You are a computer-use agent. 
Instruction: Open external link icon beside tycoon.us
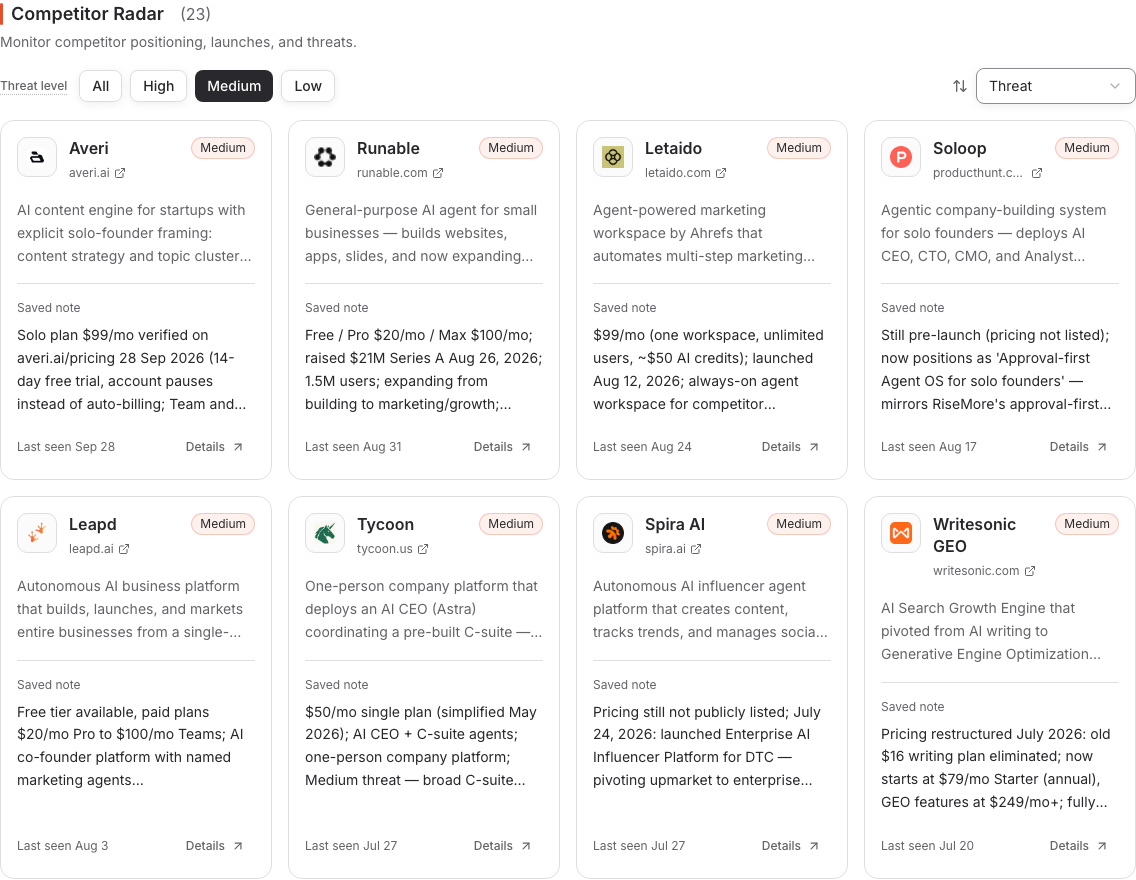tap(422, 549)
